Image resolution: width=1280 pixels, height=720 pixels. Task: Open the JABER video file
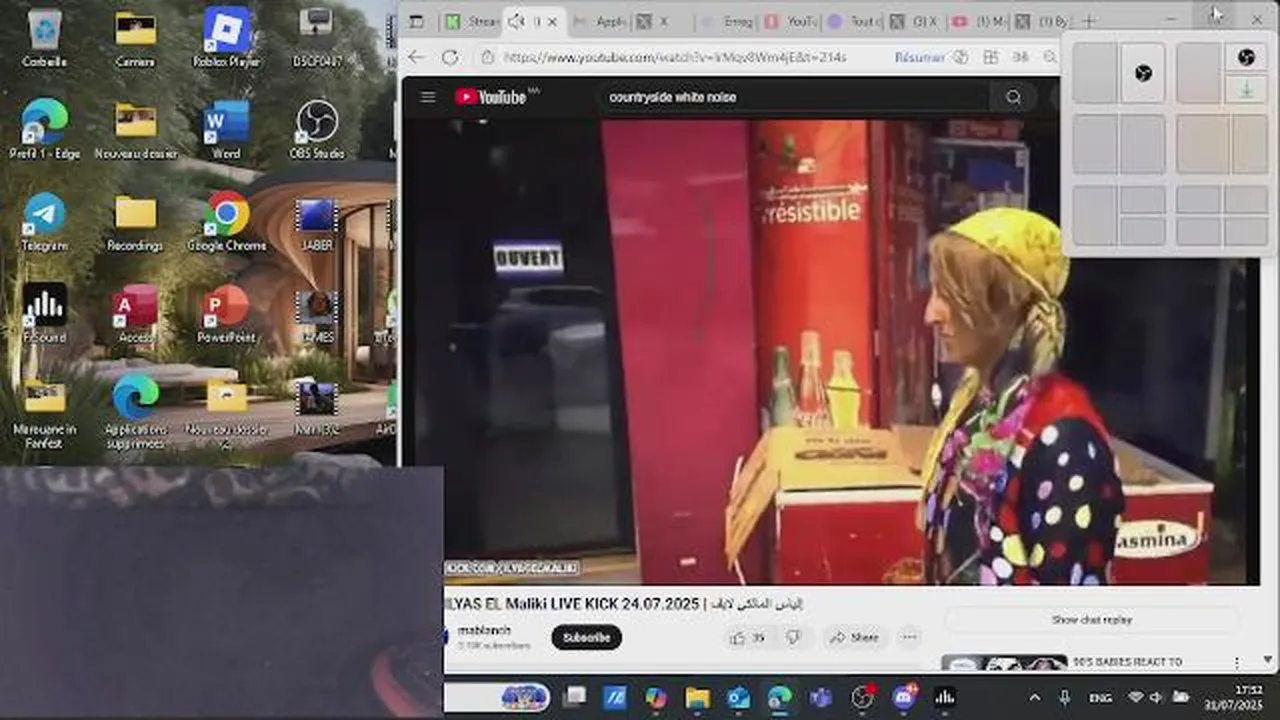click(x=317, y=222)
